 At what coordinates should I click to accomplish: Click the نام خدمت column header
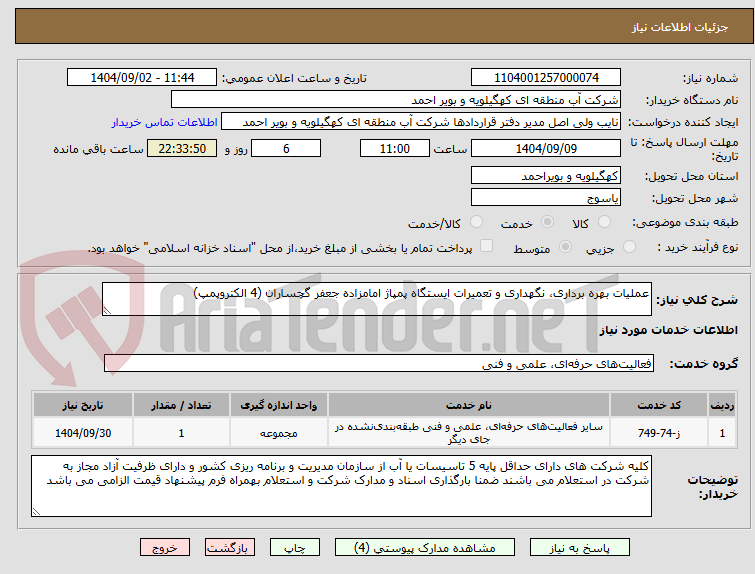point(469,405)
